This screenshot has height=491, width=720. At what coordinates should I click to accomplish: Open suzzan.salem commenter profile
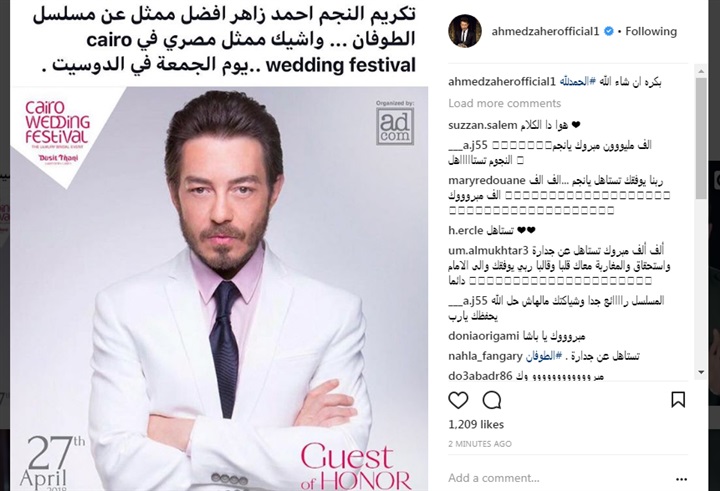pos(482,125)
